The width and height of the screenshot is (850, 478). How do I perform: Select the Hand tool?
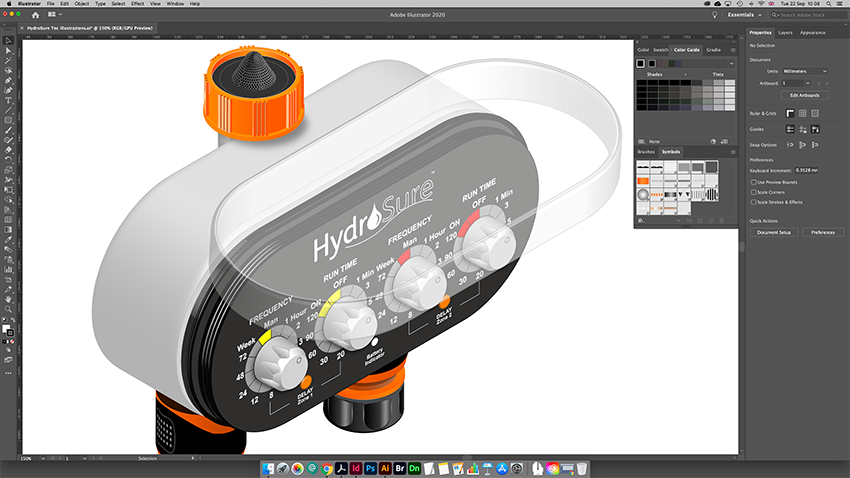click(x=8, y=299)
